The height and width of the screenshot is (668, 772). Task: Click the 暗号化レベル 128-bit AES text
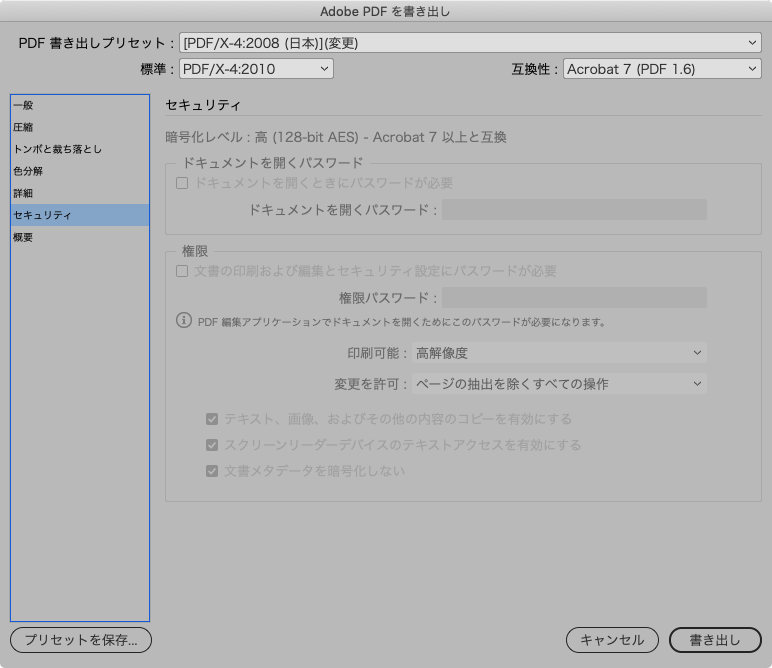click(x=336, y=137)
